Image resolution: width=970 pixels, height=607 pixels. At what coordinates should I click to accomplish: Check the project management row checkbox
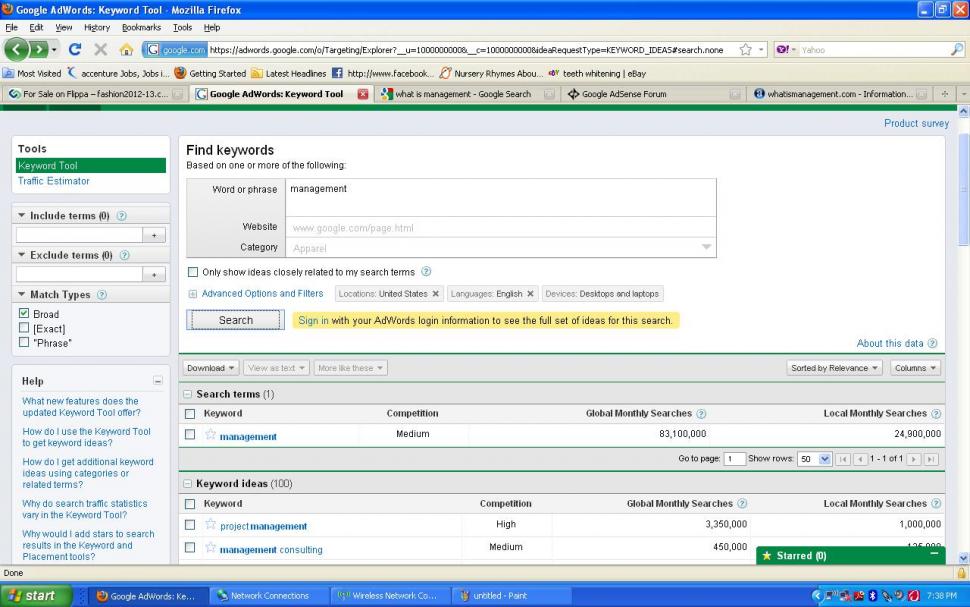[x=190, y=525]
